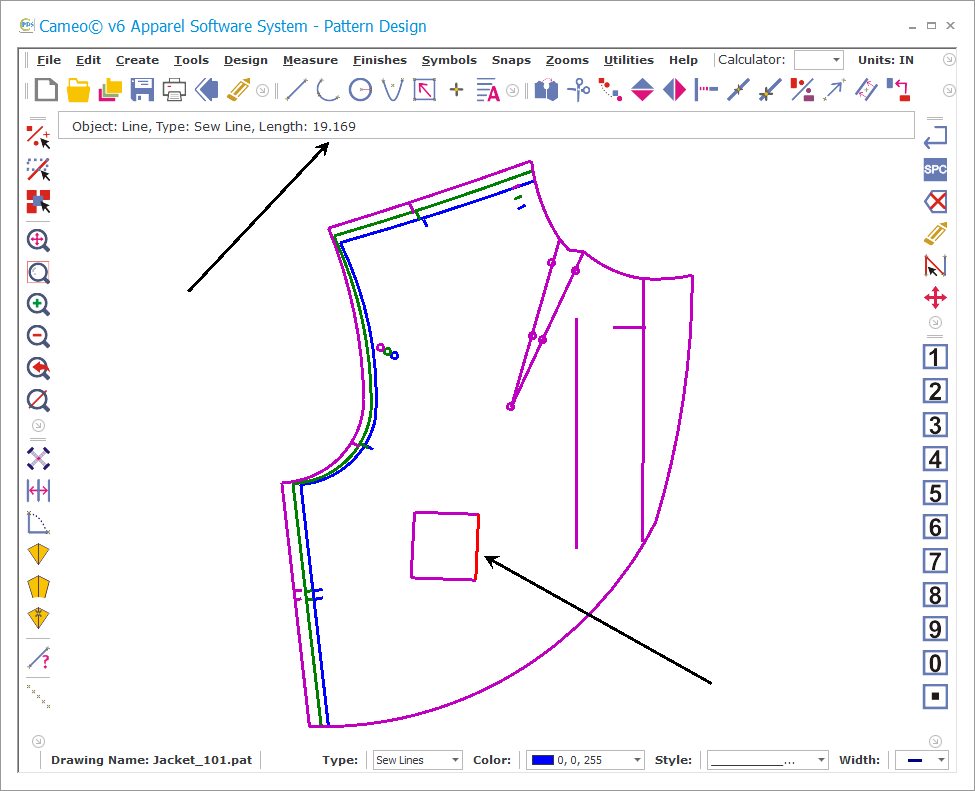This screenshot has height=791, width=975.
Task: Click the Drawing Name Jacket_101.pat label
Action: [x=152, y=760]
